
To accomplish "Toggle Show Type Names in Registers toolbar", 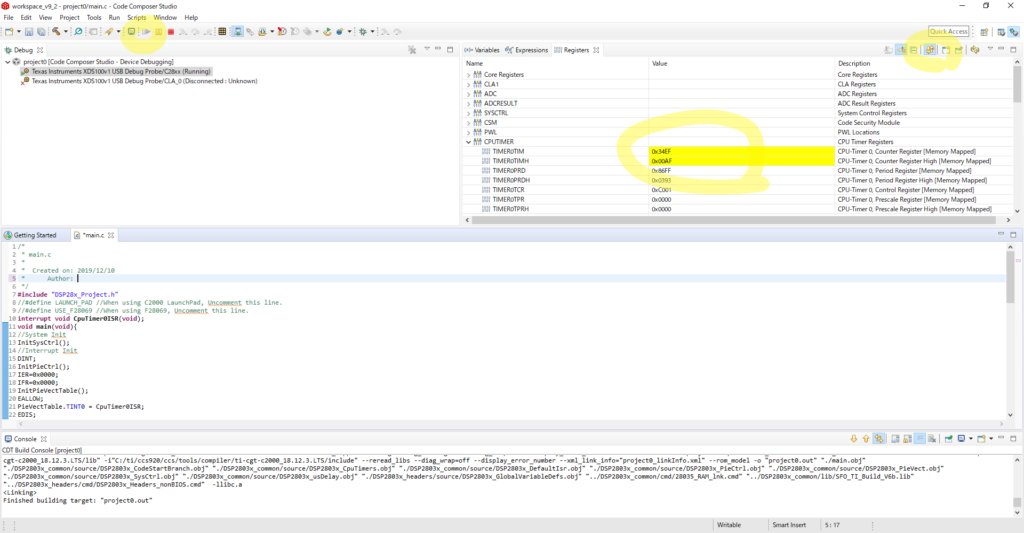I will (x=887, y=50).
